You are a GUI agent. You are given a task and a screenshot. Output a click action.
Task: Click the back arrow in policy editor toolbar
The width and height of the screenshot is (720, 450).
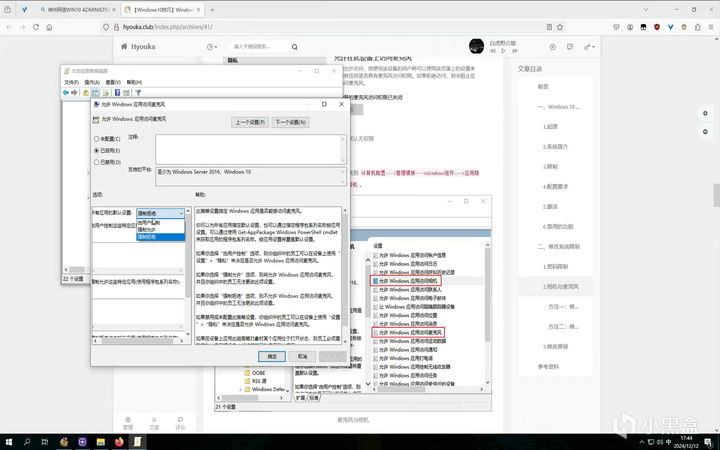click(66, 93)
